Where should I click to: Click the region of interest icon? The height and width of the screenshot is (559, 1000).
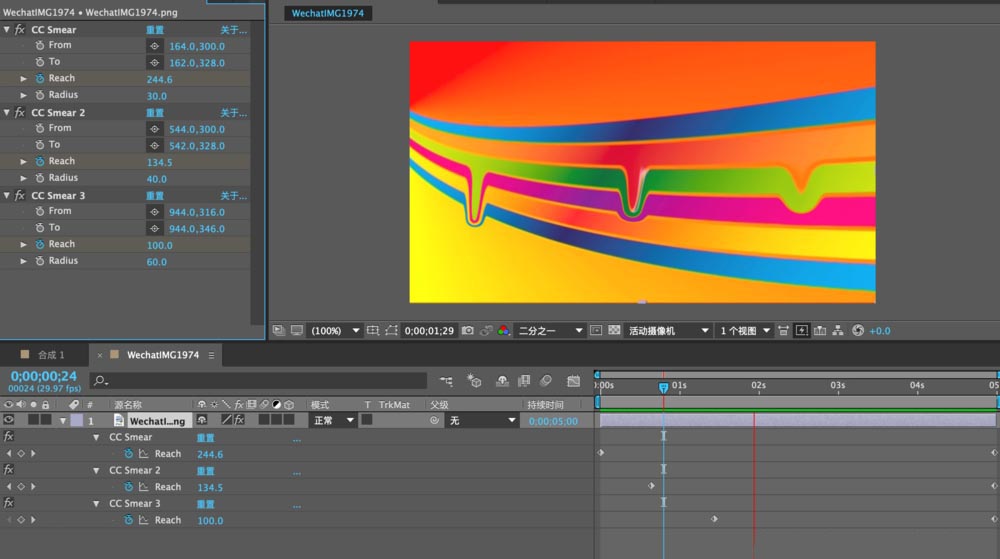click(x=390, y=330)
